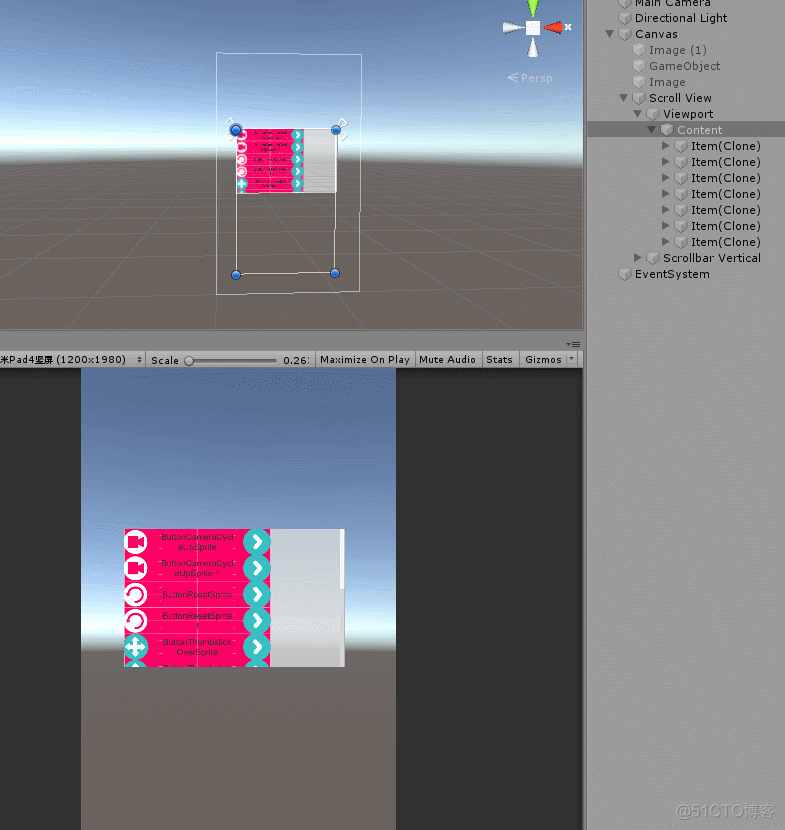Screen dimensions: 785x830
Task: Click arrow button on ButtonCameraCycleUpSprite 1 row
Action: [257, 568]
